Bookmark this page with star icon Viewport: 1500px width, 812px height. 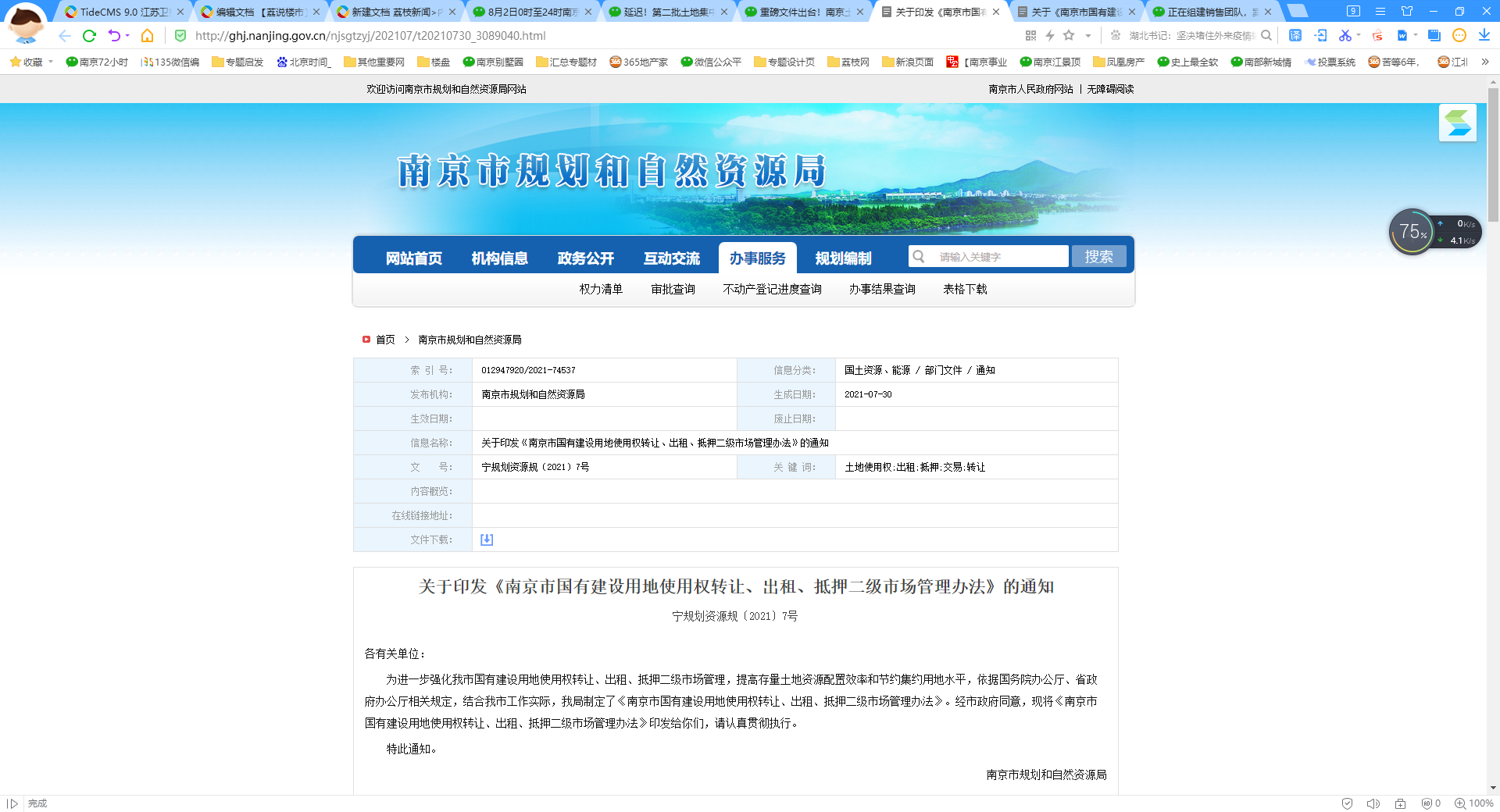(1069, 36)
